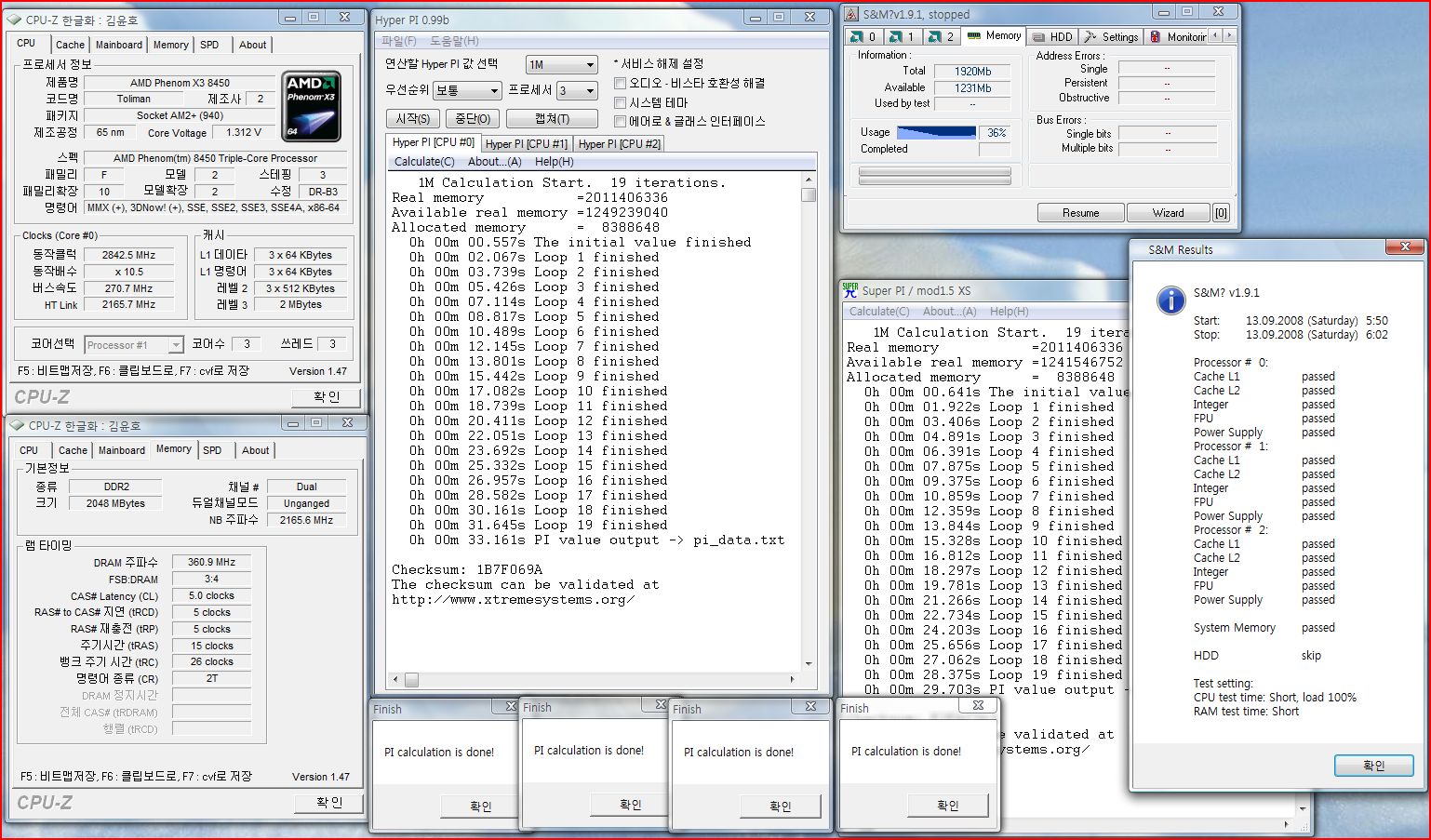Click the HDD drive icon tab in S&M
Viewport: 1431px width, 840px height.
coord(1039,36)
